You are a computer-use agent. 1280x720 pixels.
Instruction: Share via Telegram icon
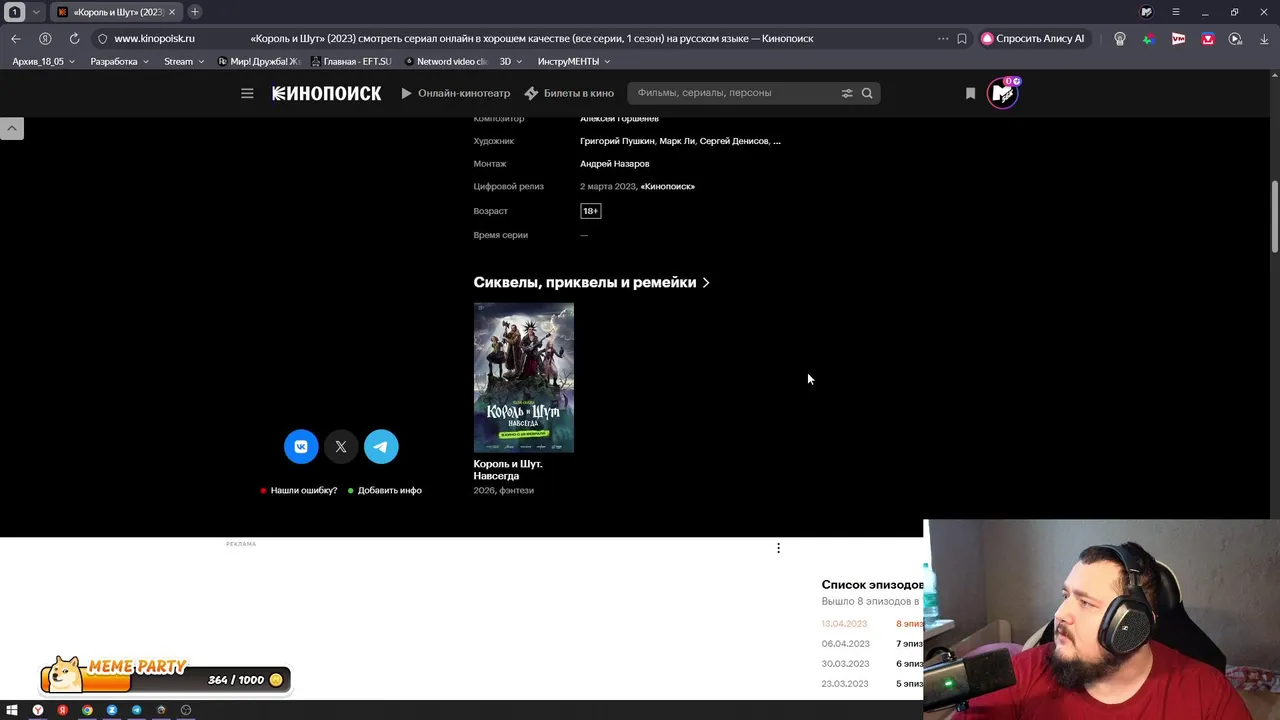[381, 447]
